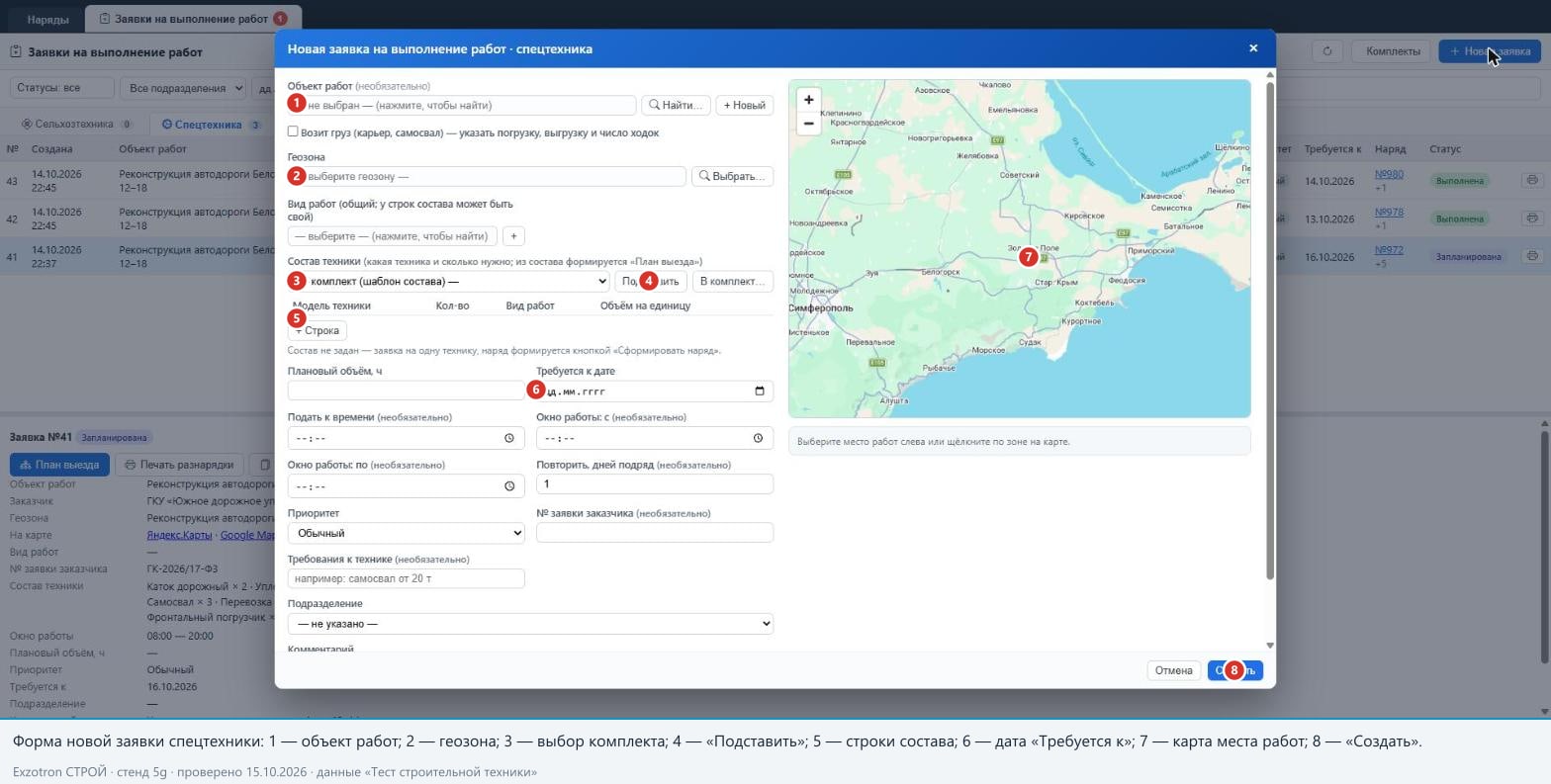
Task: Zoom in the map with plus button
Action: [x=808, y=100]
